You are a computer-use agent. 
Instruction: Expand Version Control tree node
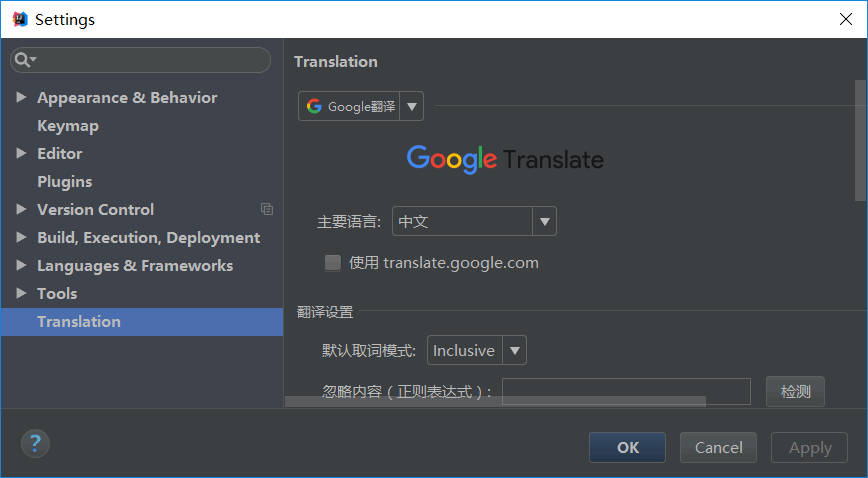(x=21, y=209)
